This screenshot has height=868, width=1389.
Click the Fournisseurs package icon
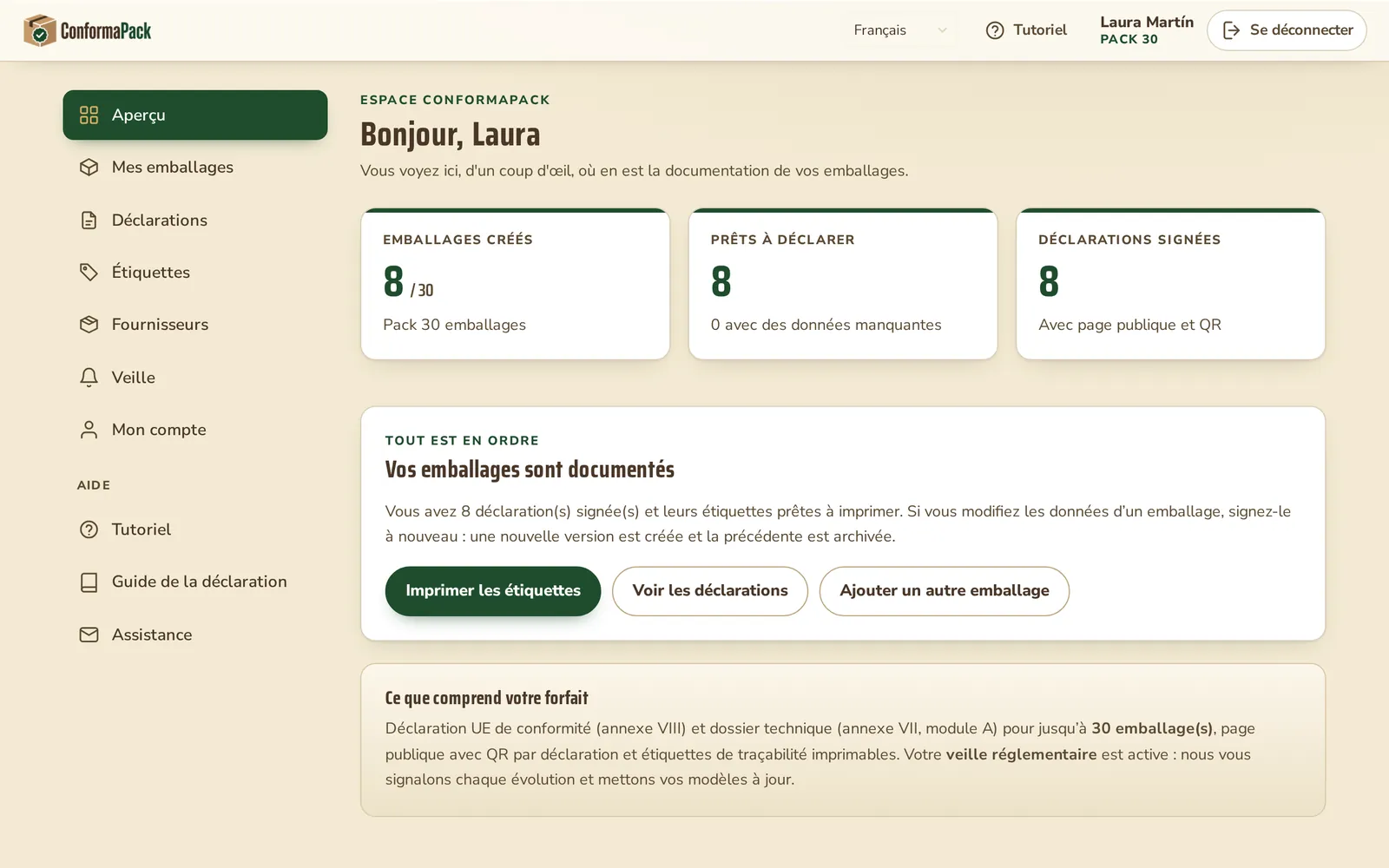[x=89, y=325]
